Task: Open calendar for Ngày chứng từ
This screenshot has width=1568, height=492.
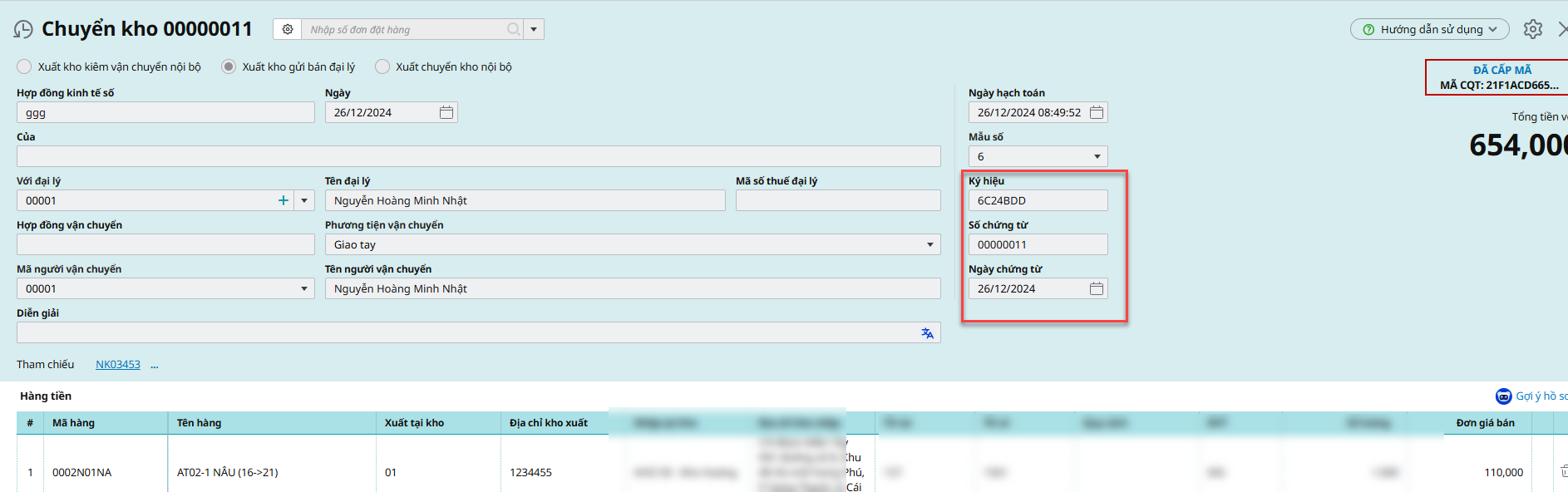Action: 1097,289
